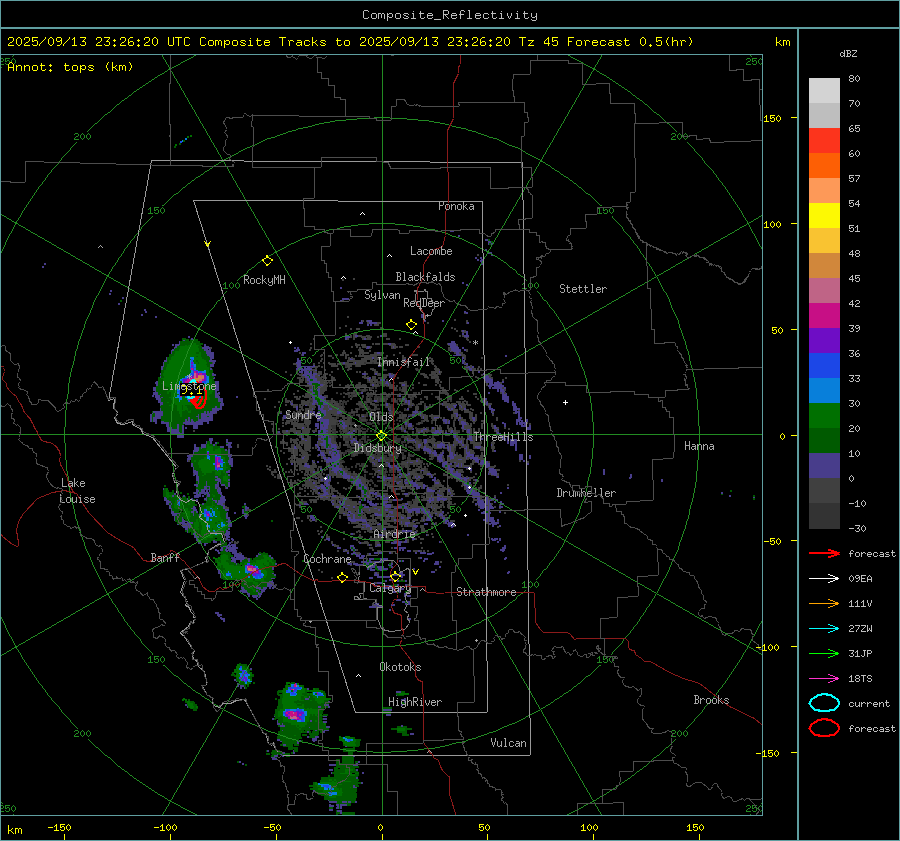
Task: Select the radar-center diamond between Olds and Didsbury
Action: click(381, 435)
